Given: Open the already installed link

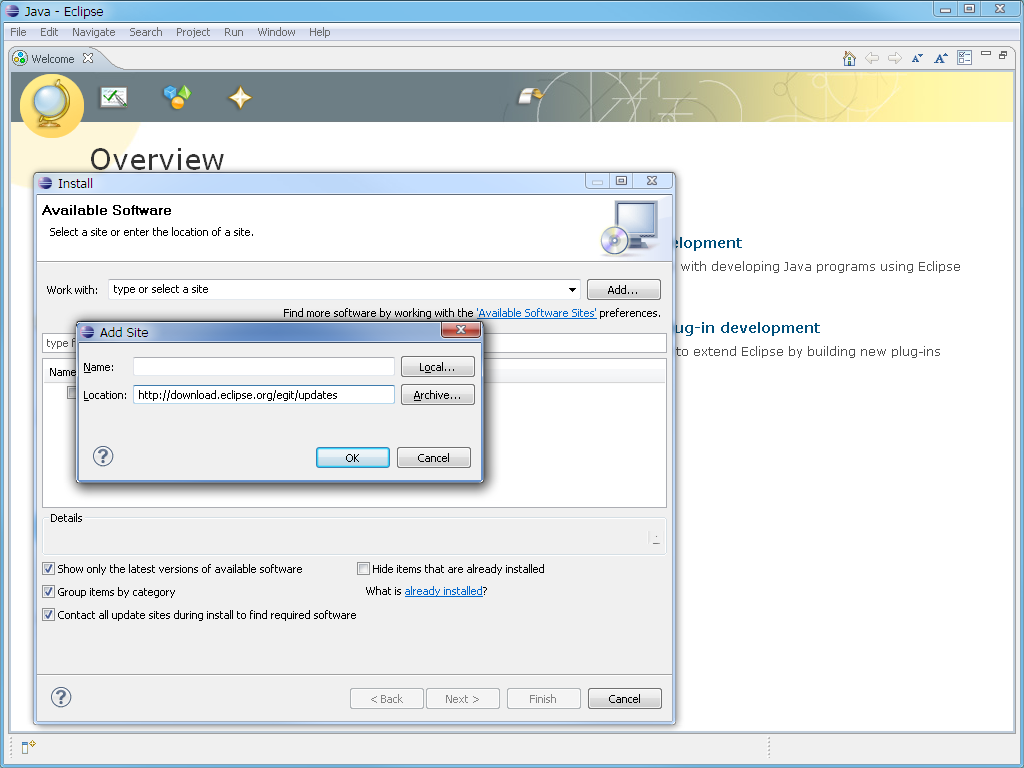Looking at the screenshot, I should click(x=443, y=591).
